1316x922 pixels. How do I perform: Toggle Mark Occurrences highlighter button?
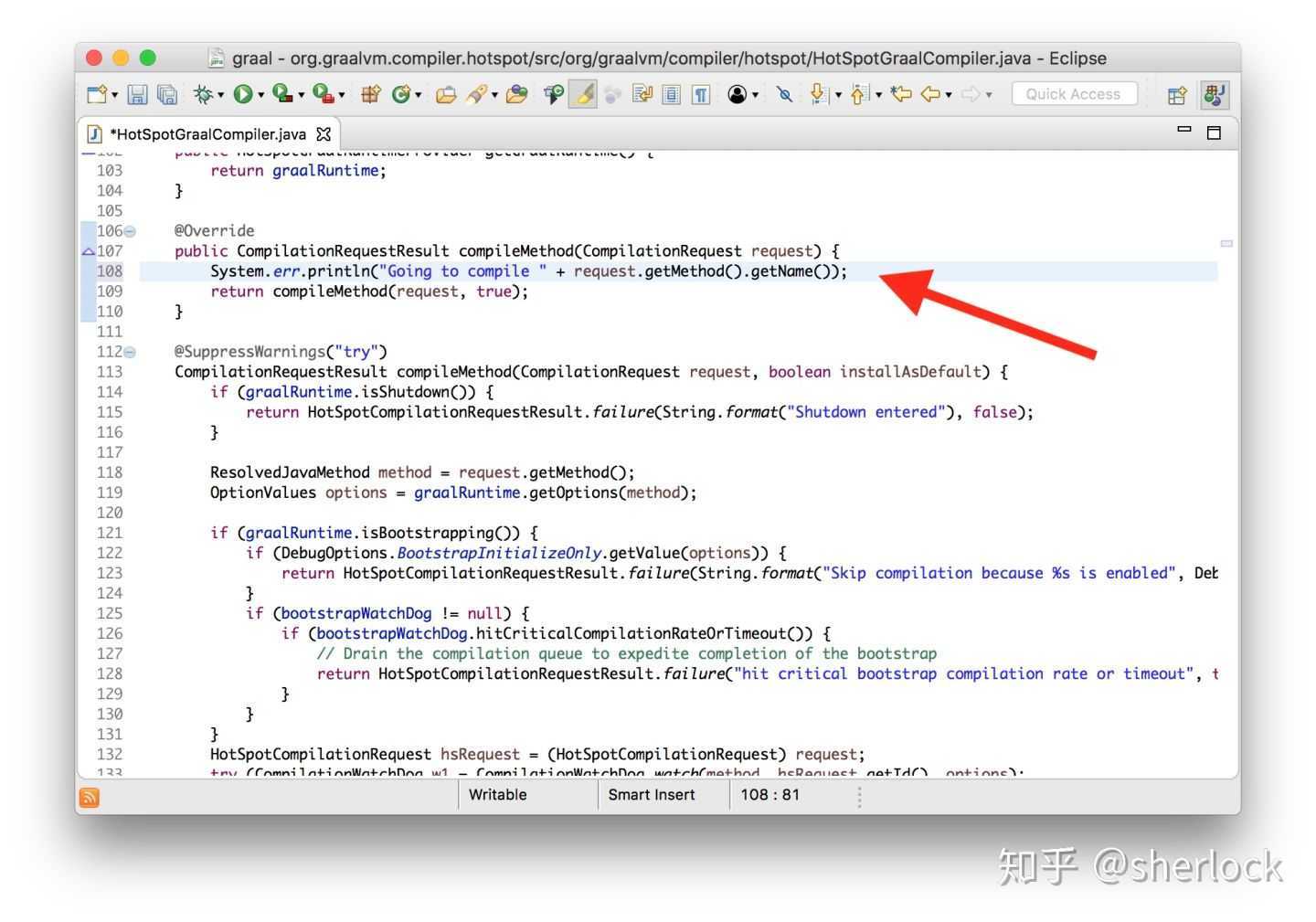coord(583,94)
